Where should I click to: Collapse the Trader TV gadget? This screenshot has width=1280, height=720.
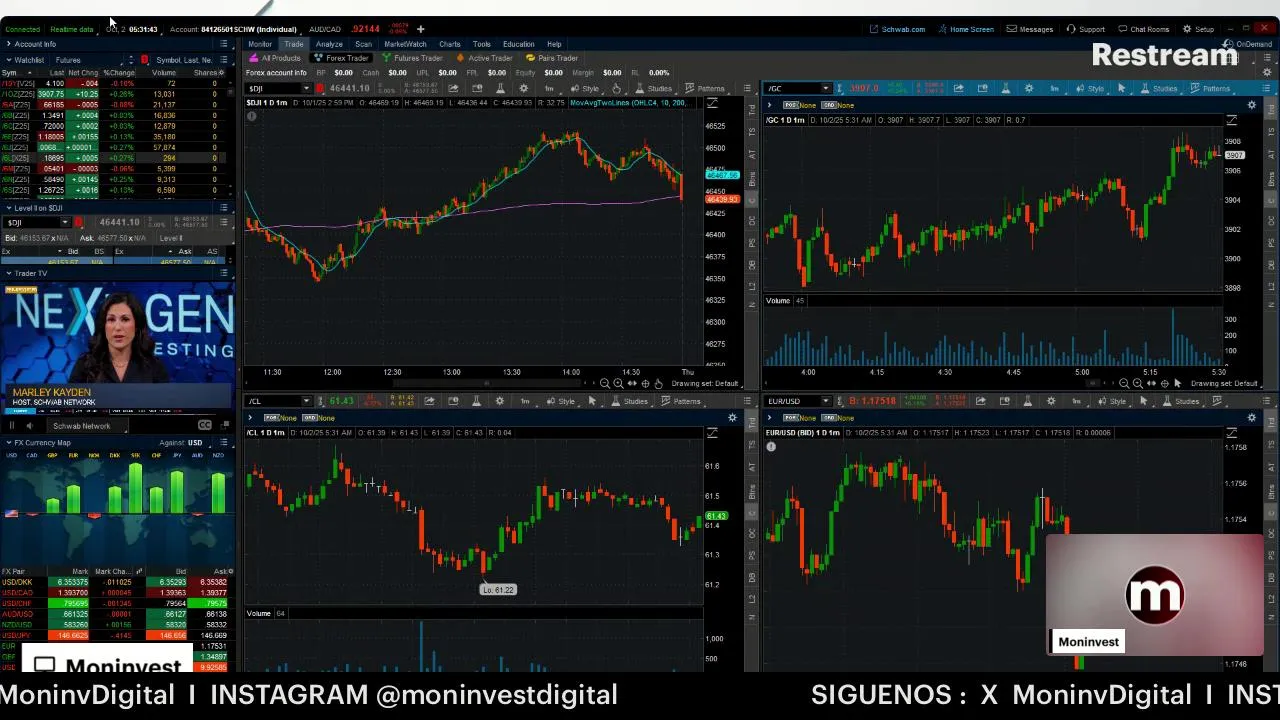point(9,273)
